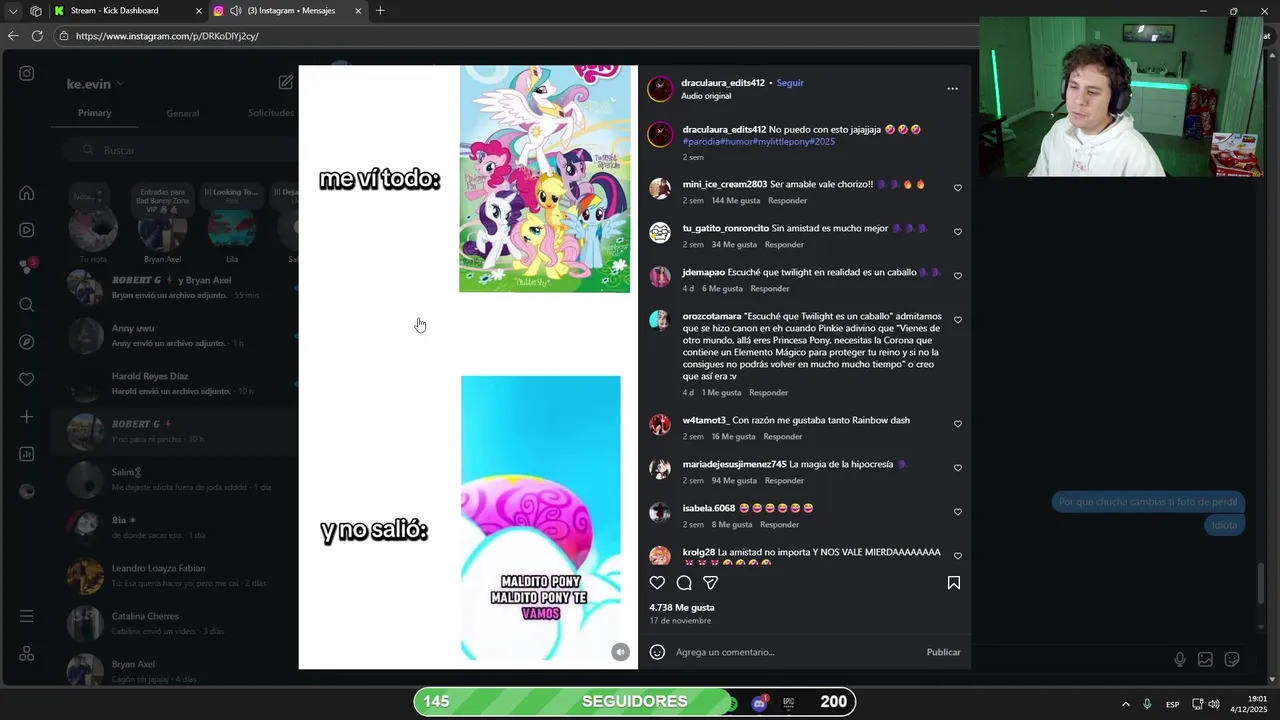Viewport: 1280px width, 720px height.
Task: Like krolg28's comment
Action: coord(957,556)
